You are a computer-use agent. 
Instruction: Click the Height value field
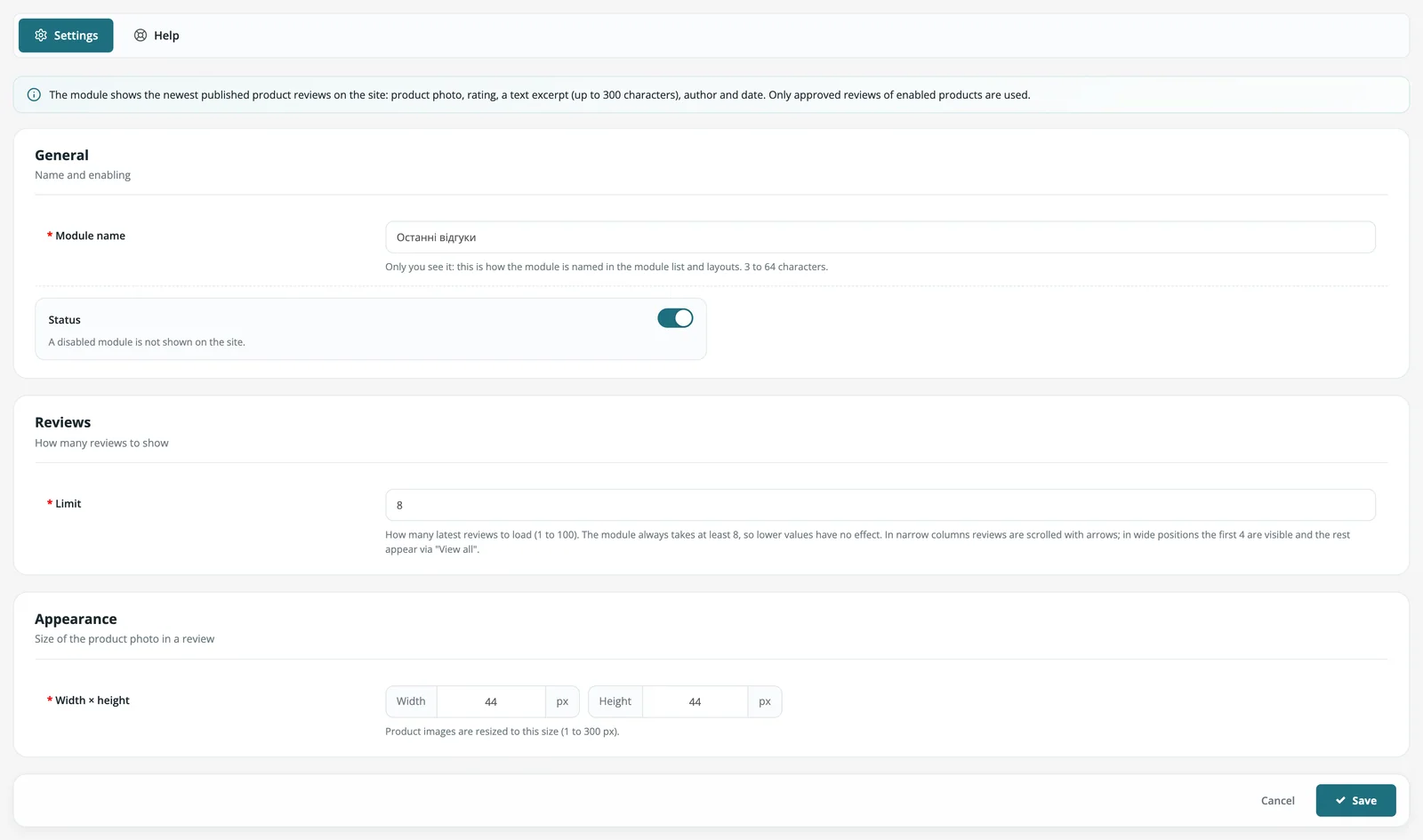[x=695, y=702]
